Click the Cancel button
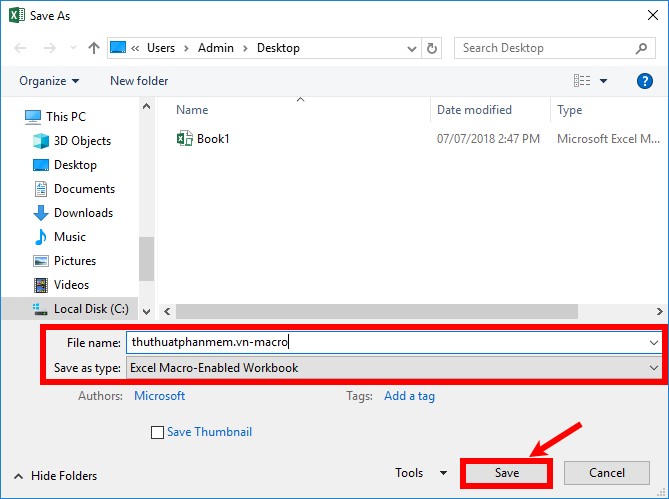The image size is (669, 499). pyautogui.click(x=607, y=473)
